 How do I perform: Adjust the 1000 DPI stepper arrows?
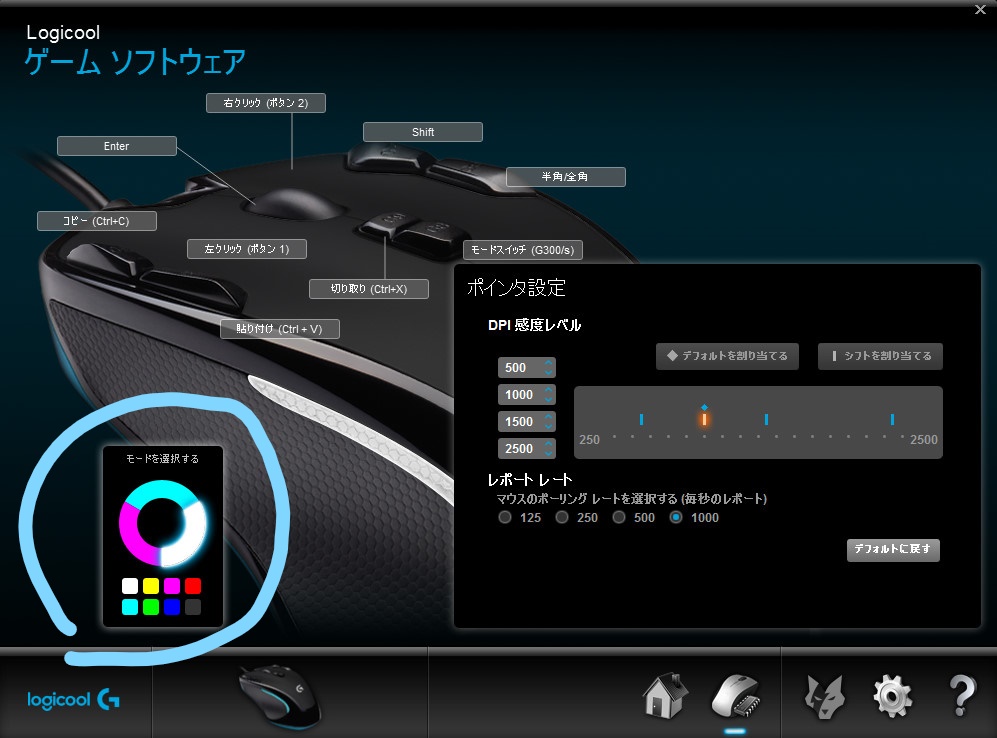(x=548, y=395)
